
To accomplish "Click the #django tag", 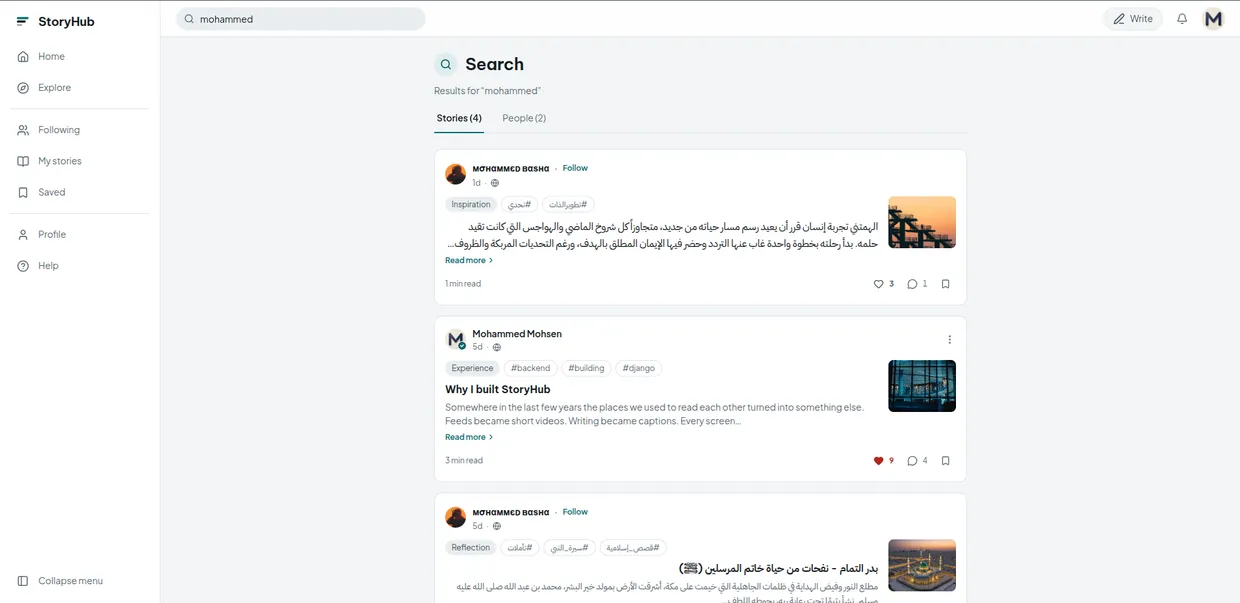I will [x=639, y=368].
